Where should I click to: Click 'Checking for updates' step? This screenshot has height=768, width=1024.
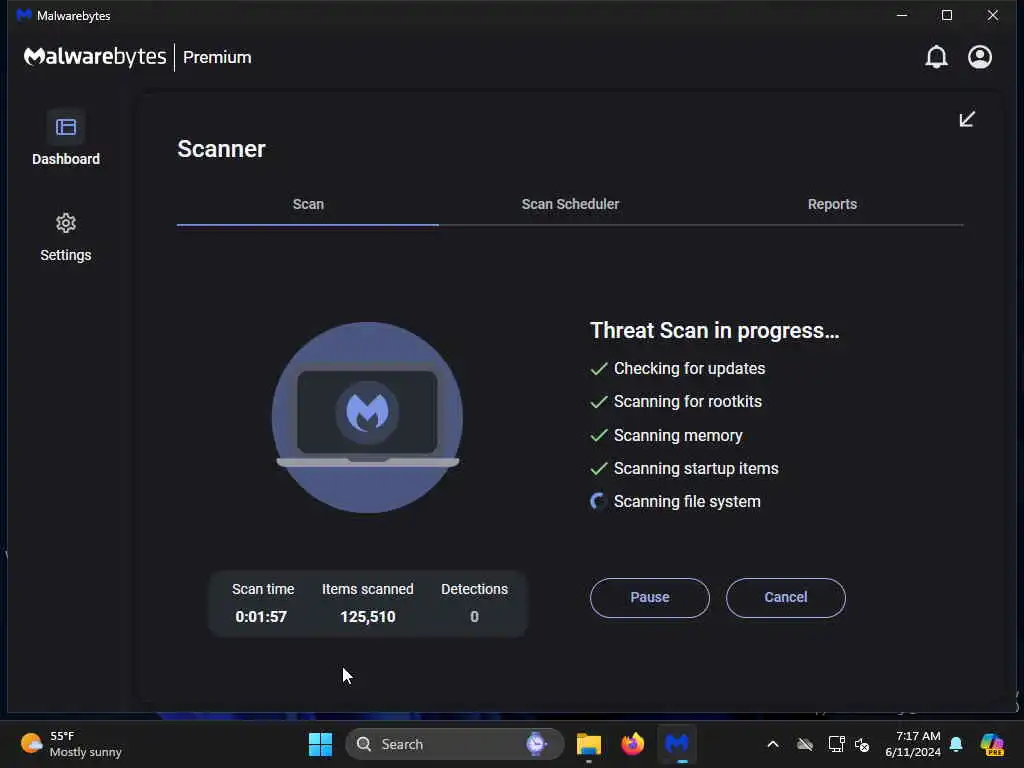690,368
